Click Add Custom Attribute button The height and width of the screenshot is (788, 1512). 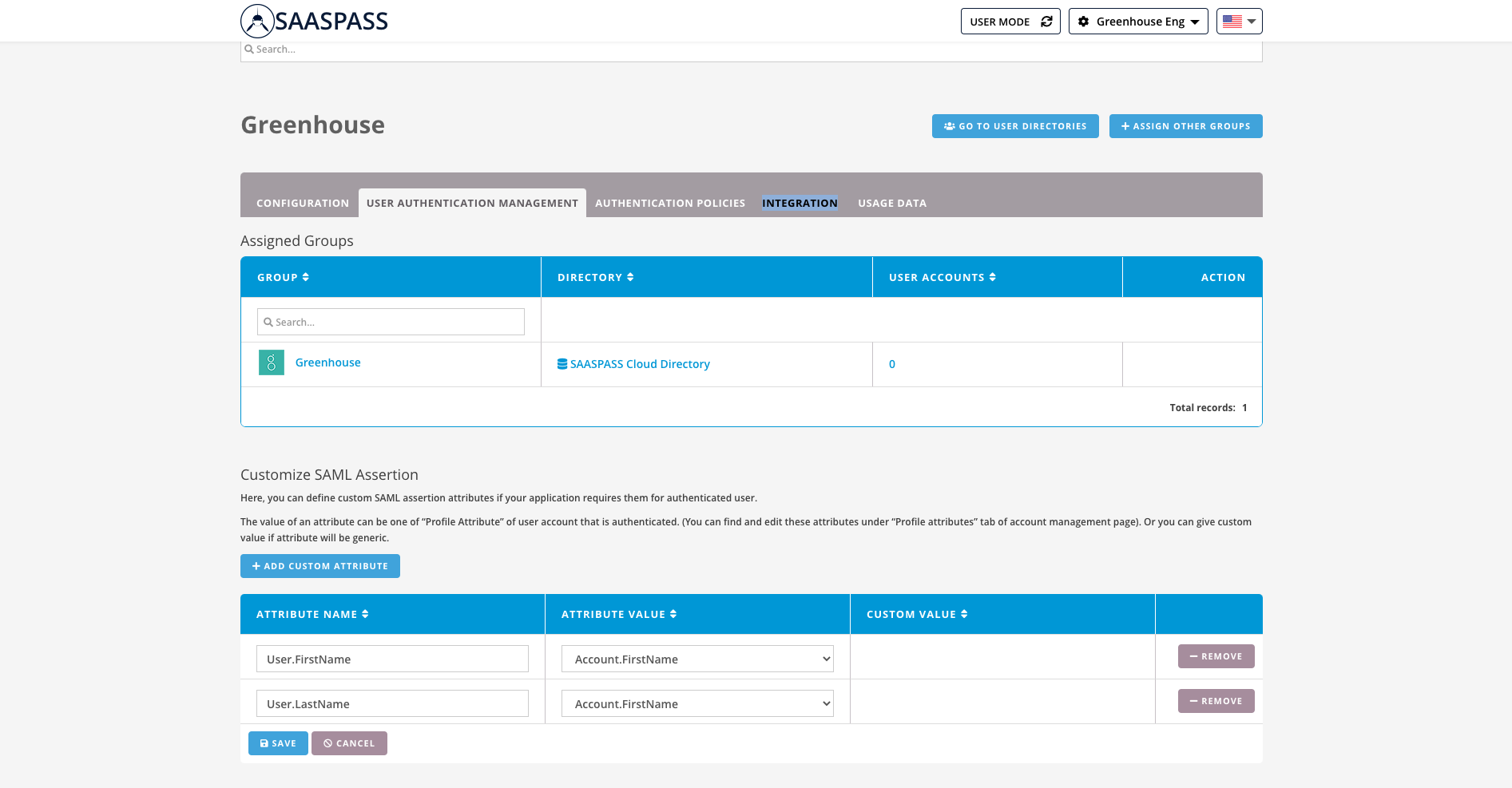pos(319,566)
